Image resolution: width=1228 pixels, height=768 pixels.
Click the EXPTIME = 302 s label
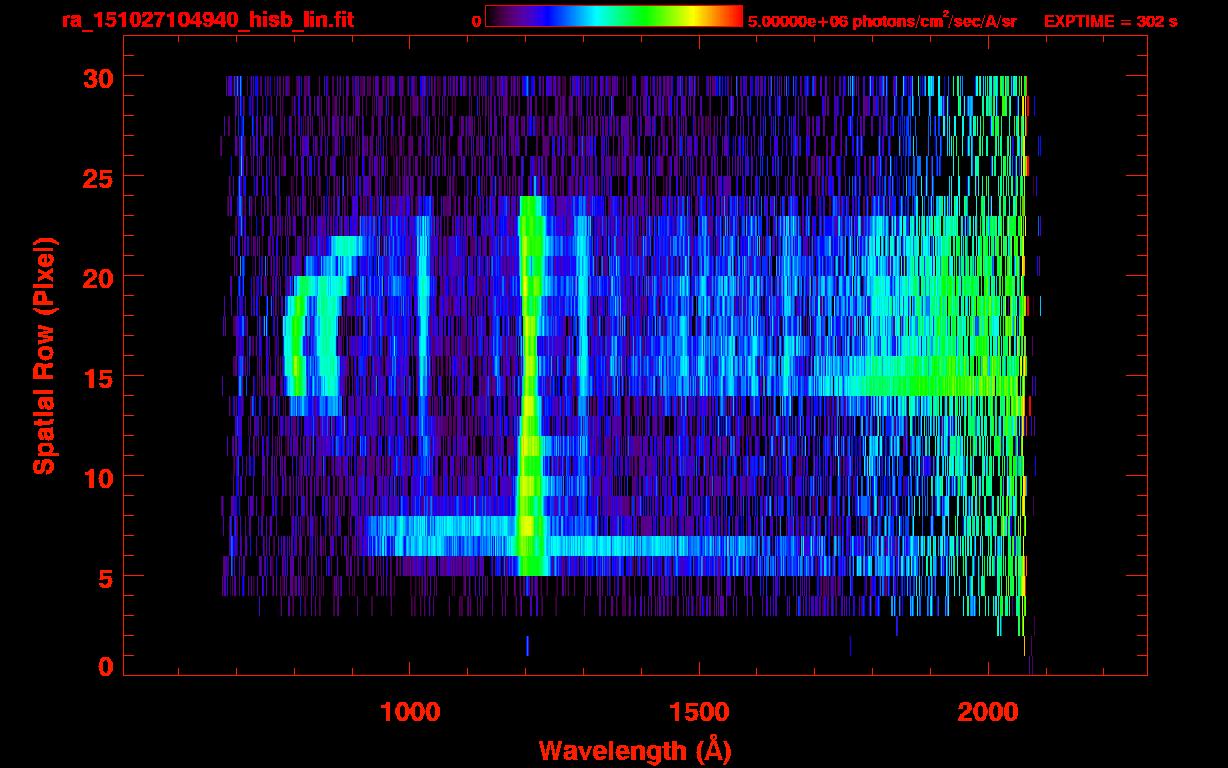tap(1110, 21)
